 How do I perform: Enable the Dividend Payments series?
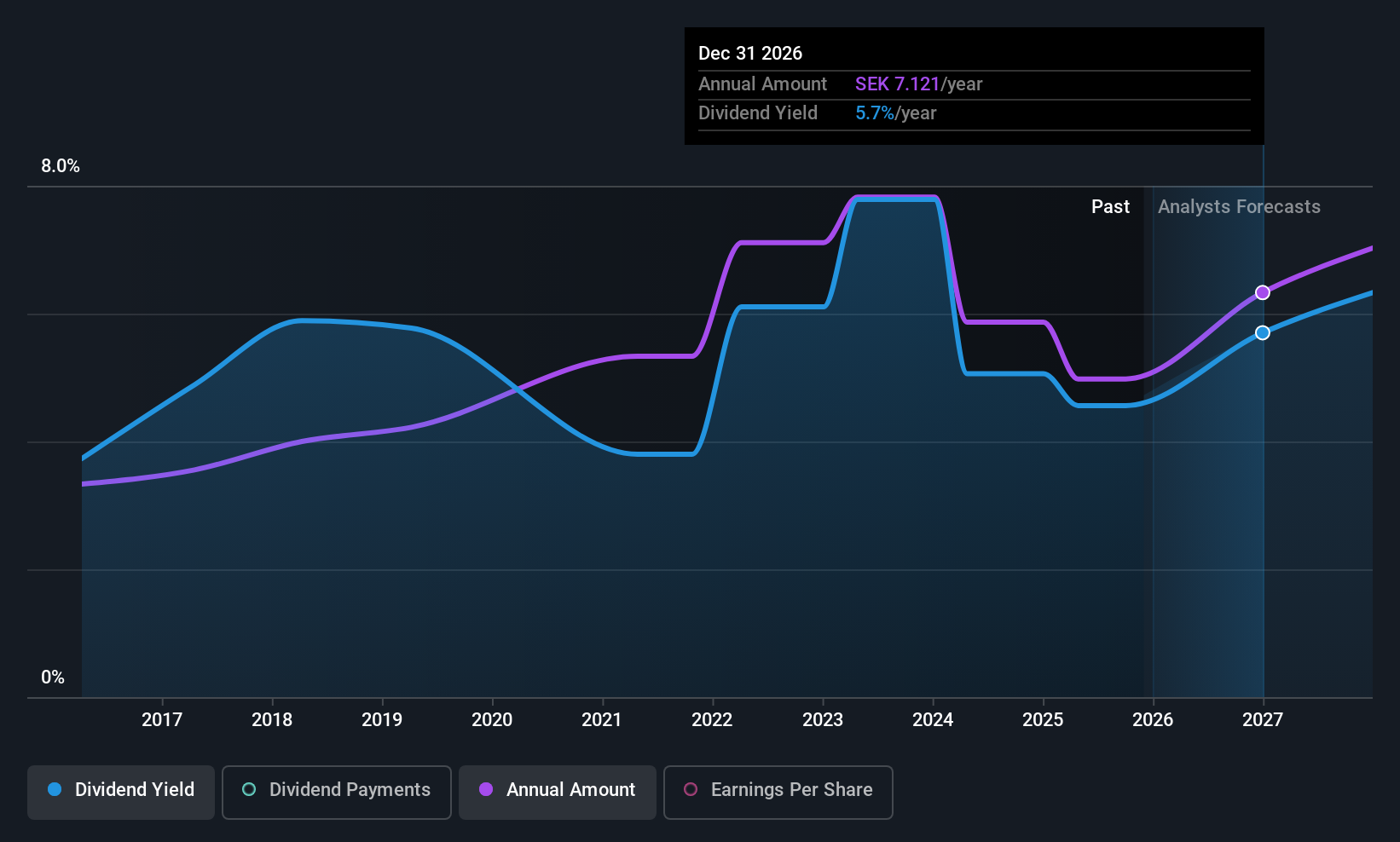[x=336, y=792]
